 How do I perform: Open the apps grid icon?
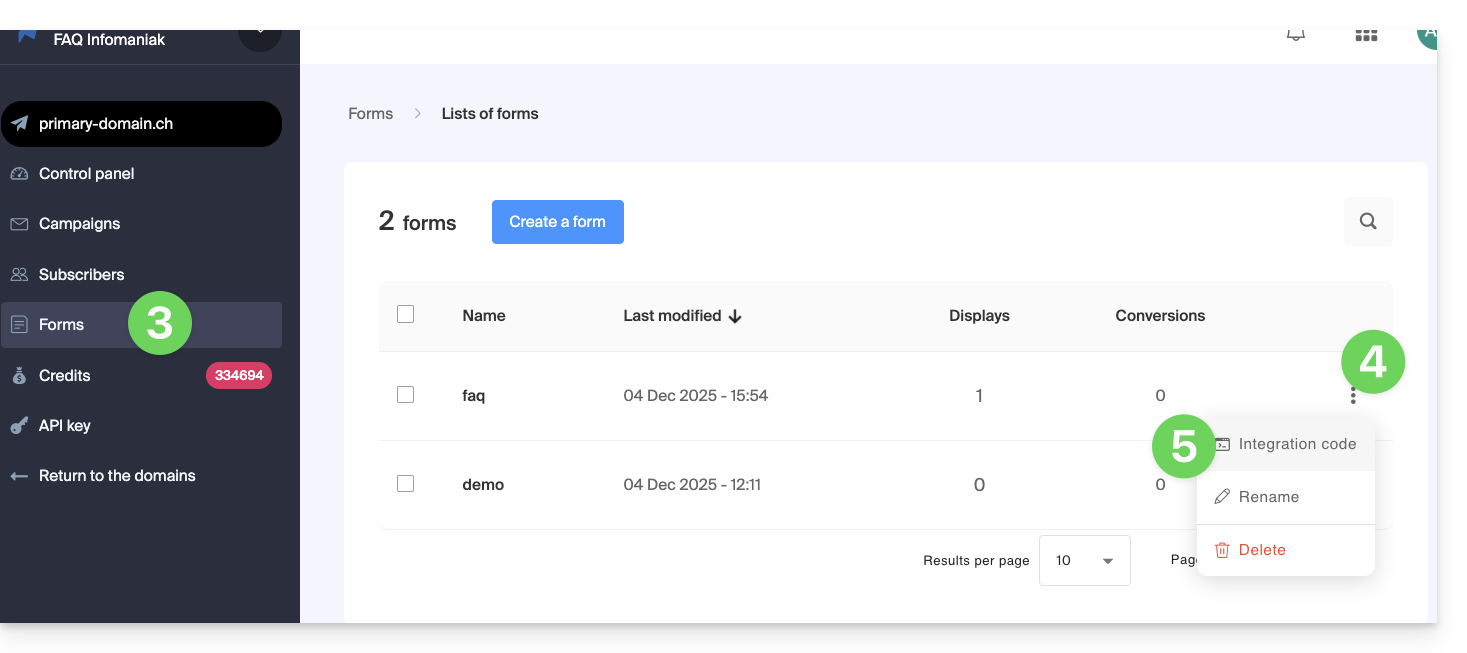point(1366,36)
